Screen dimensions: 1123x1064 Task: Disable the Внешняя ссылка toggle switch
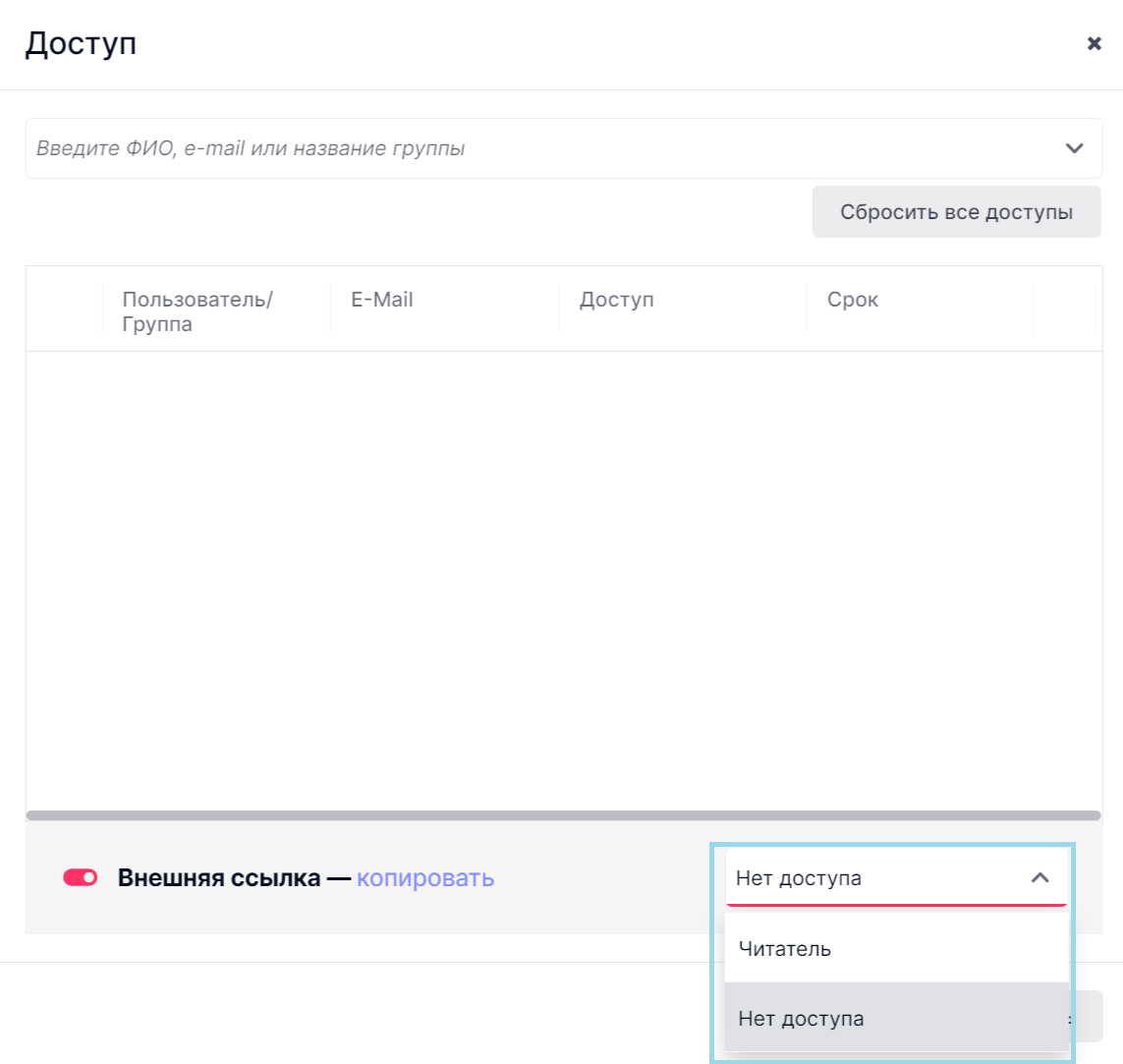[81, 877]
